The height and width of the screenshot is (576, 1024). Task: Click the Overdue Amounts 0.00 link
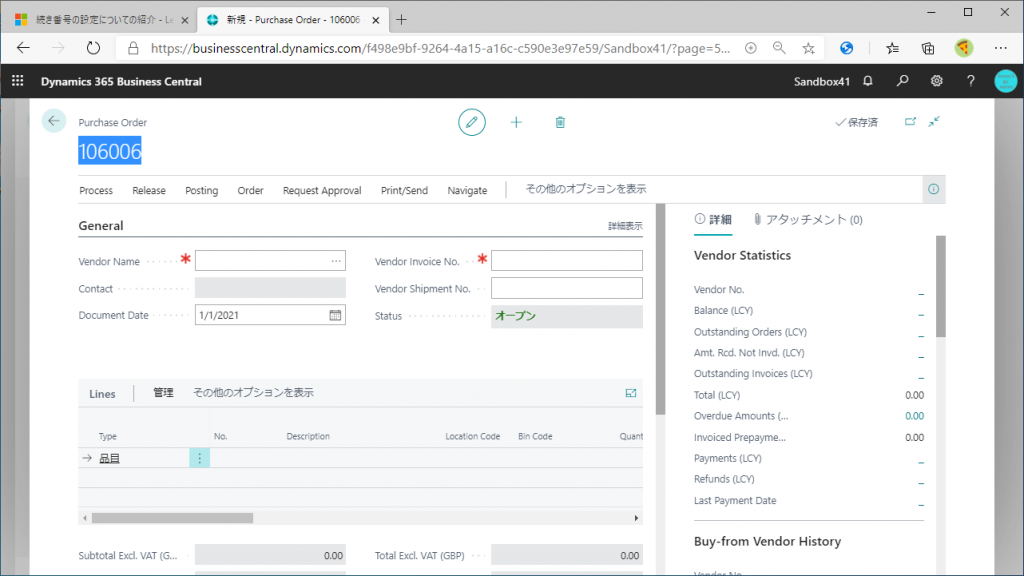(914, 416)
